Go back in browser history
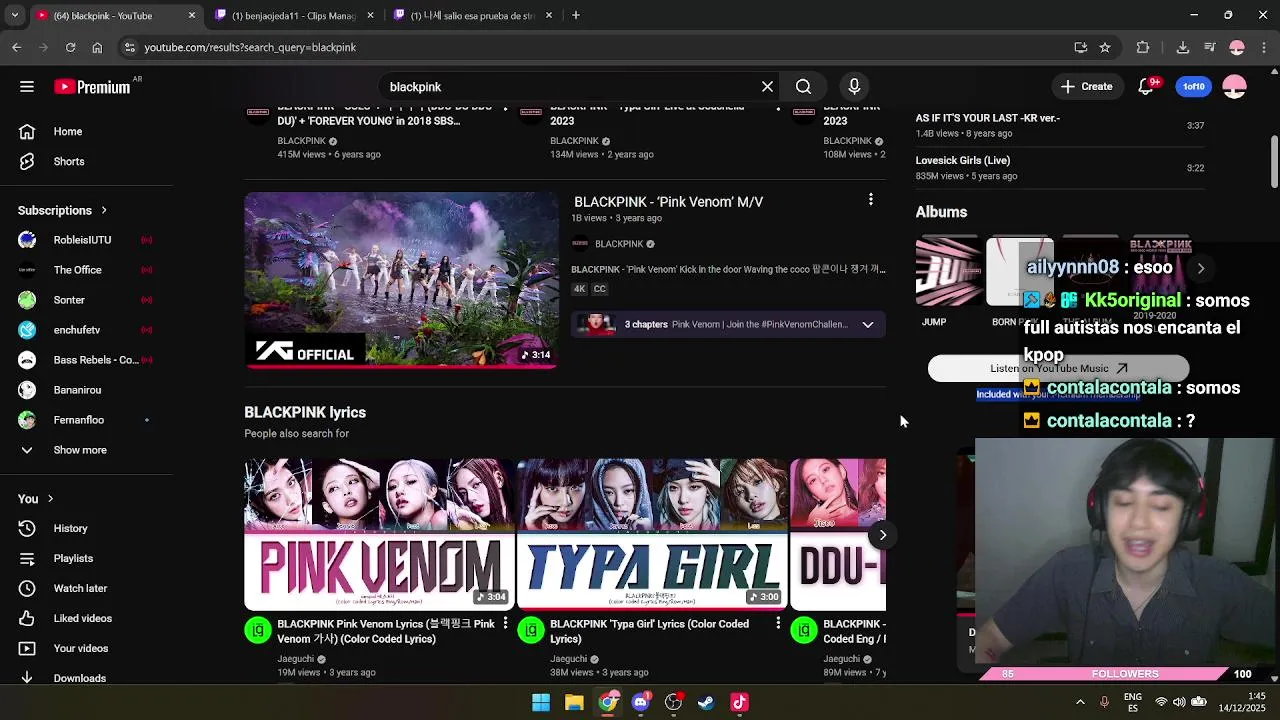Screen dimensions: 1280x720 16,47
